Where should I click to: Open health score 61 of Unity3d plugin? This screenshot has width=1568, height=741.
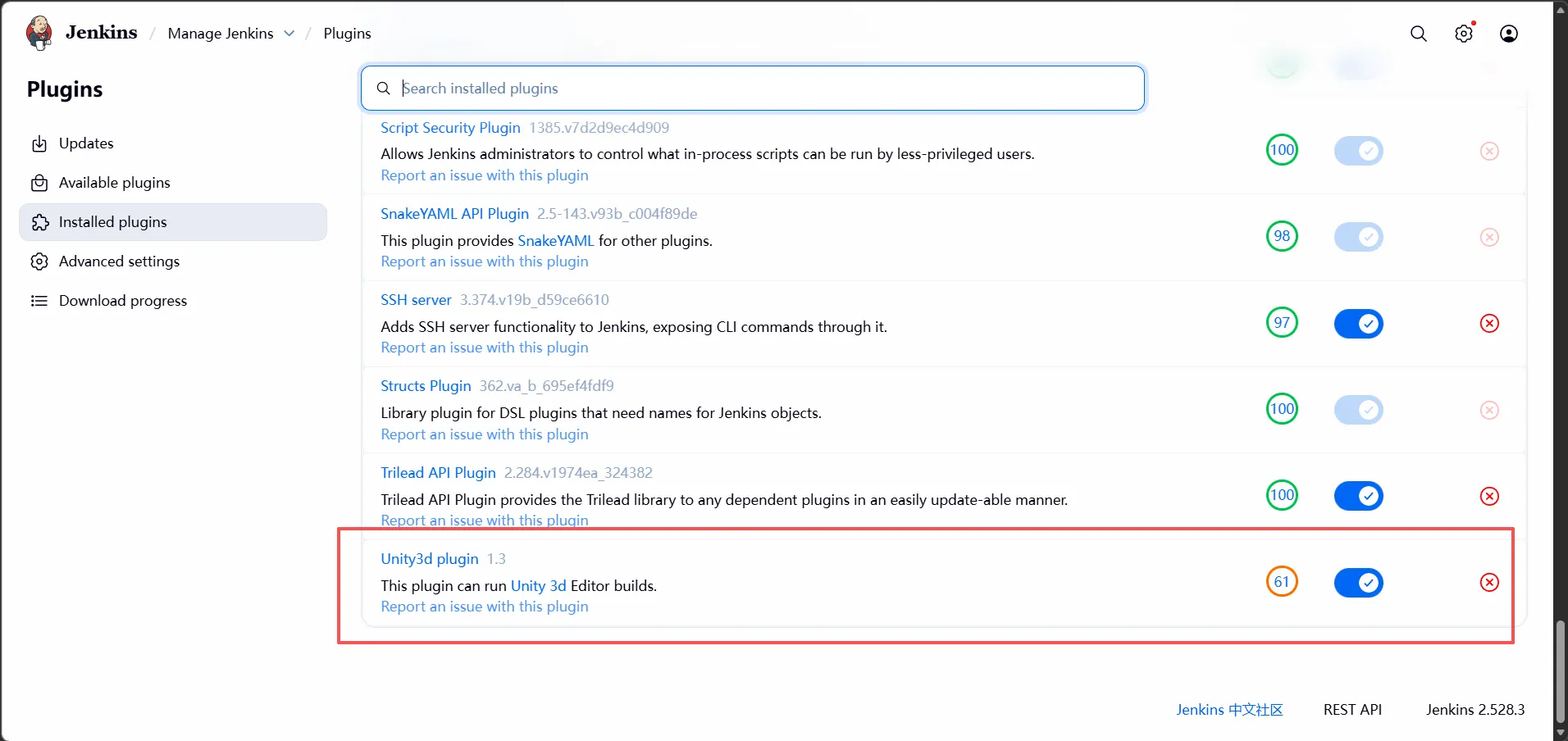(1282, 581)
